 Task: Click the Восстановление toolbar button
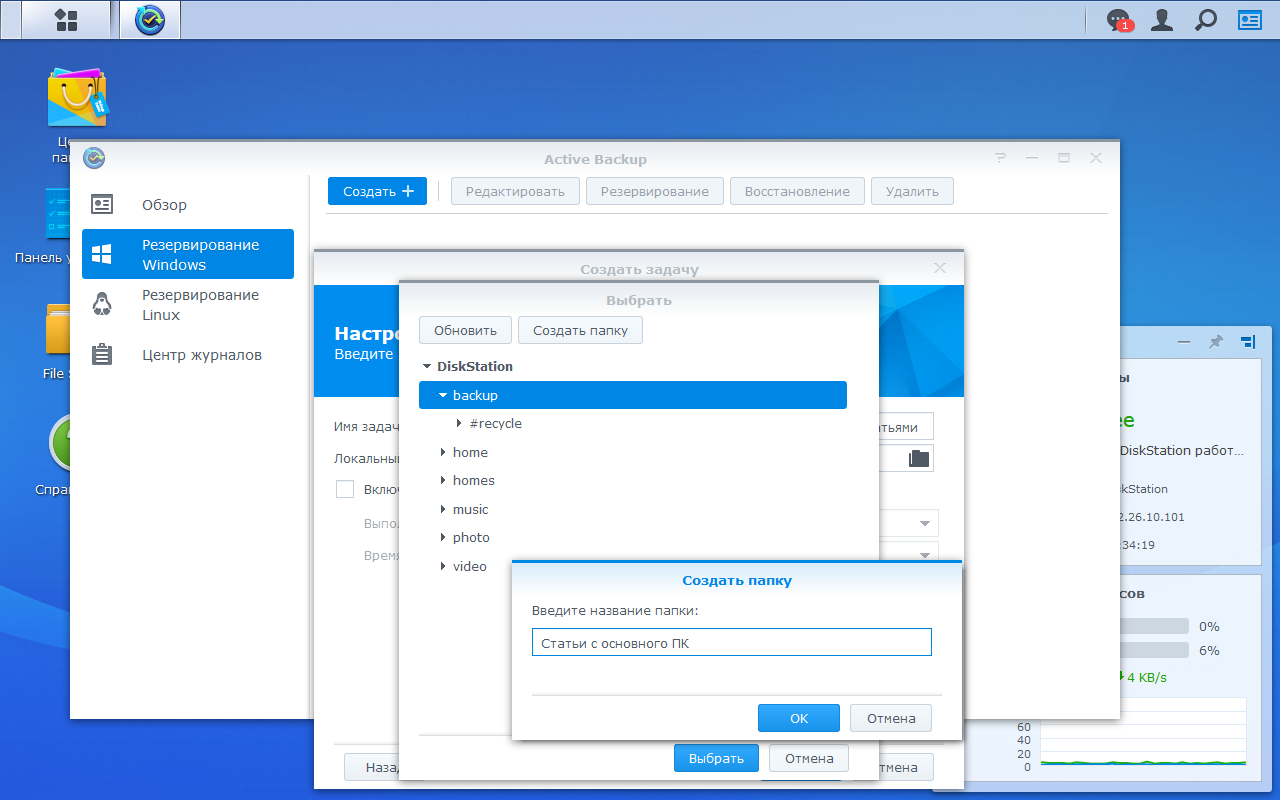(797, 191)
